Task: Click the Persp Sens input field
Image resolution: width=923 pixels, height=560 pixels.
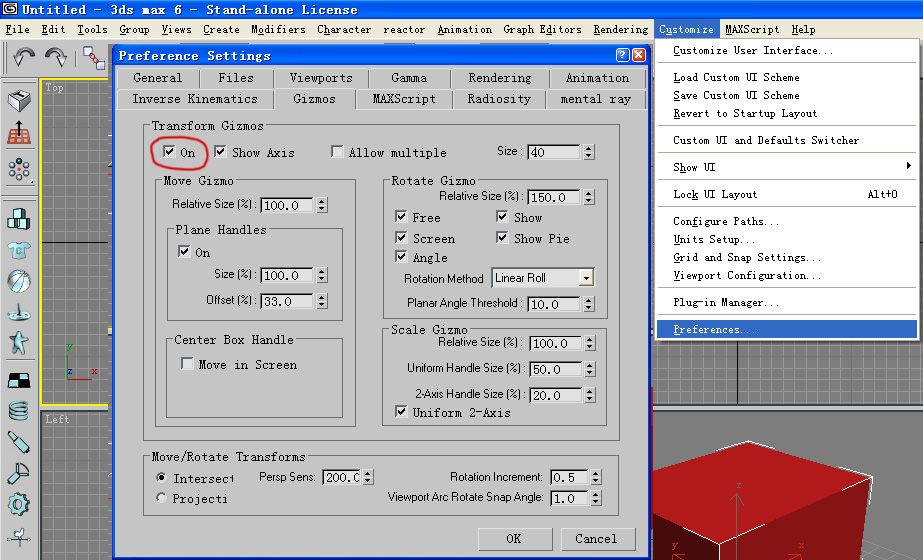Action: (342, 477)
